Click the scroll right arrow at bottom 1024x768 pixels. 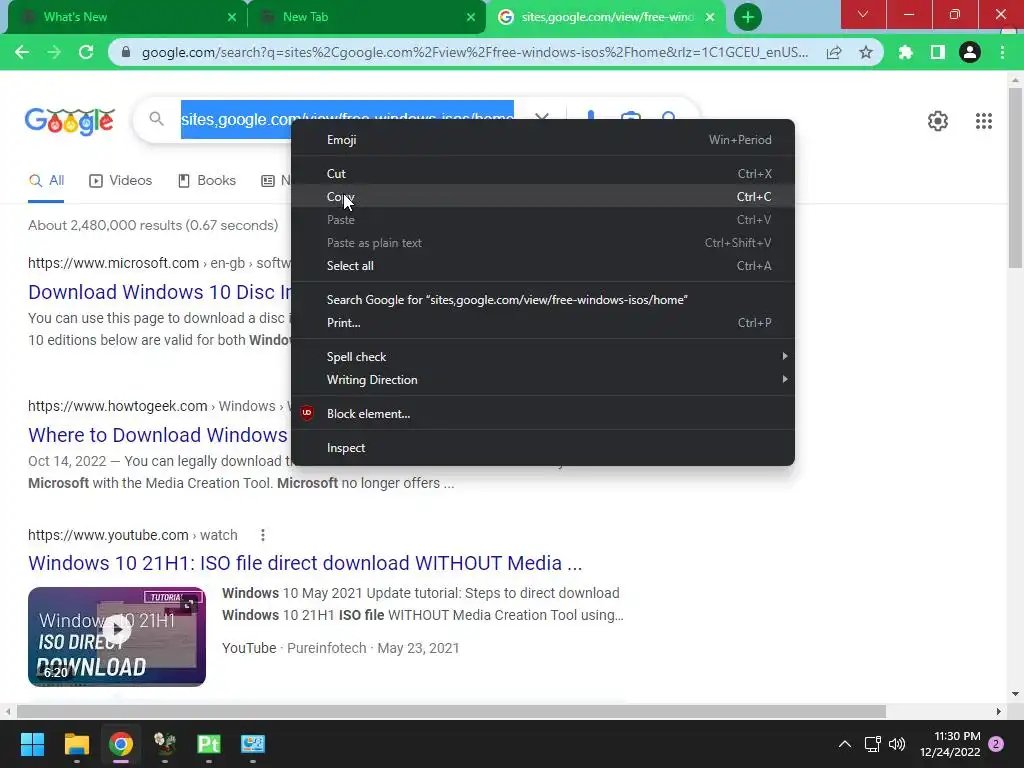(x=998, y=711)
